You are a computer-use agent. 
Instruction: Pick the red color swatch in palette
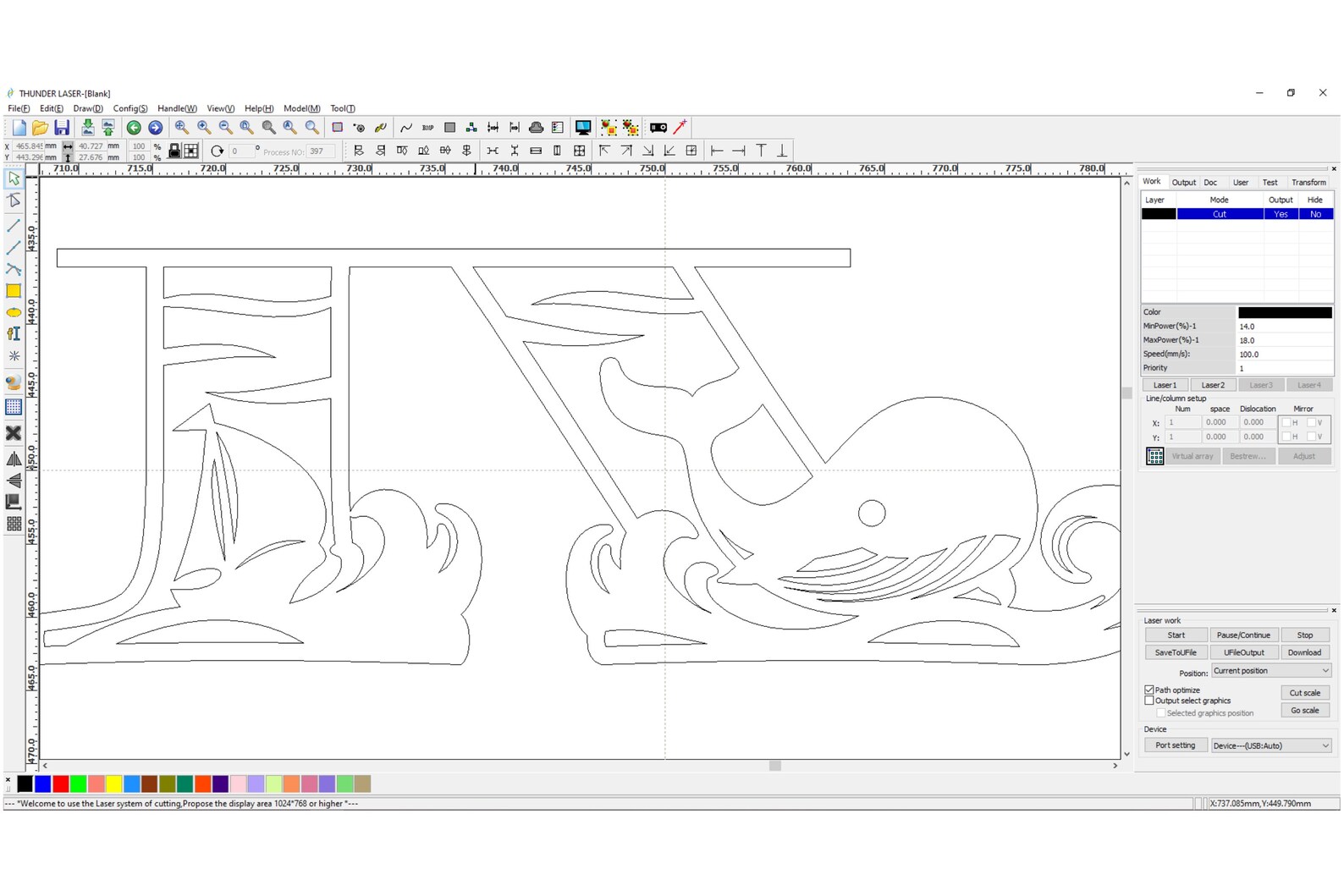(x=61, y=784)
